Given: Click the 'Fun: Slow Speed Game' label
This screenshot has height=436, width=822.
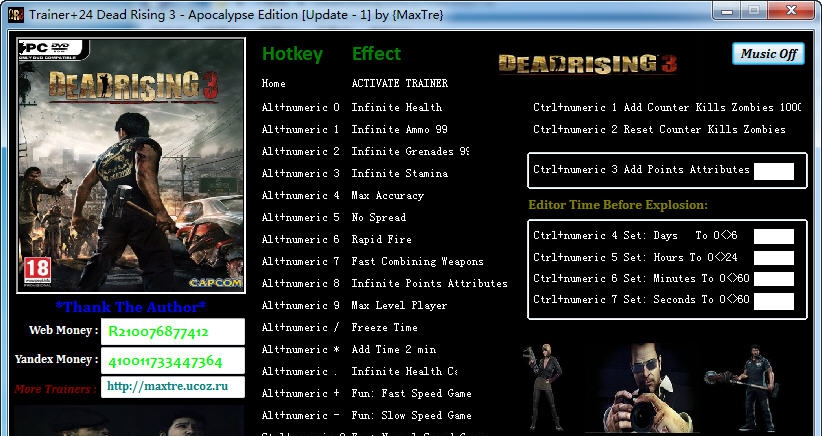Looking at the screenshot, I should (x=411, y=416).
